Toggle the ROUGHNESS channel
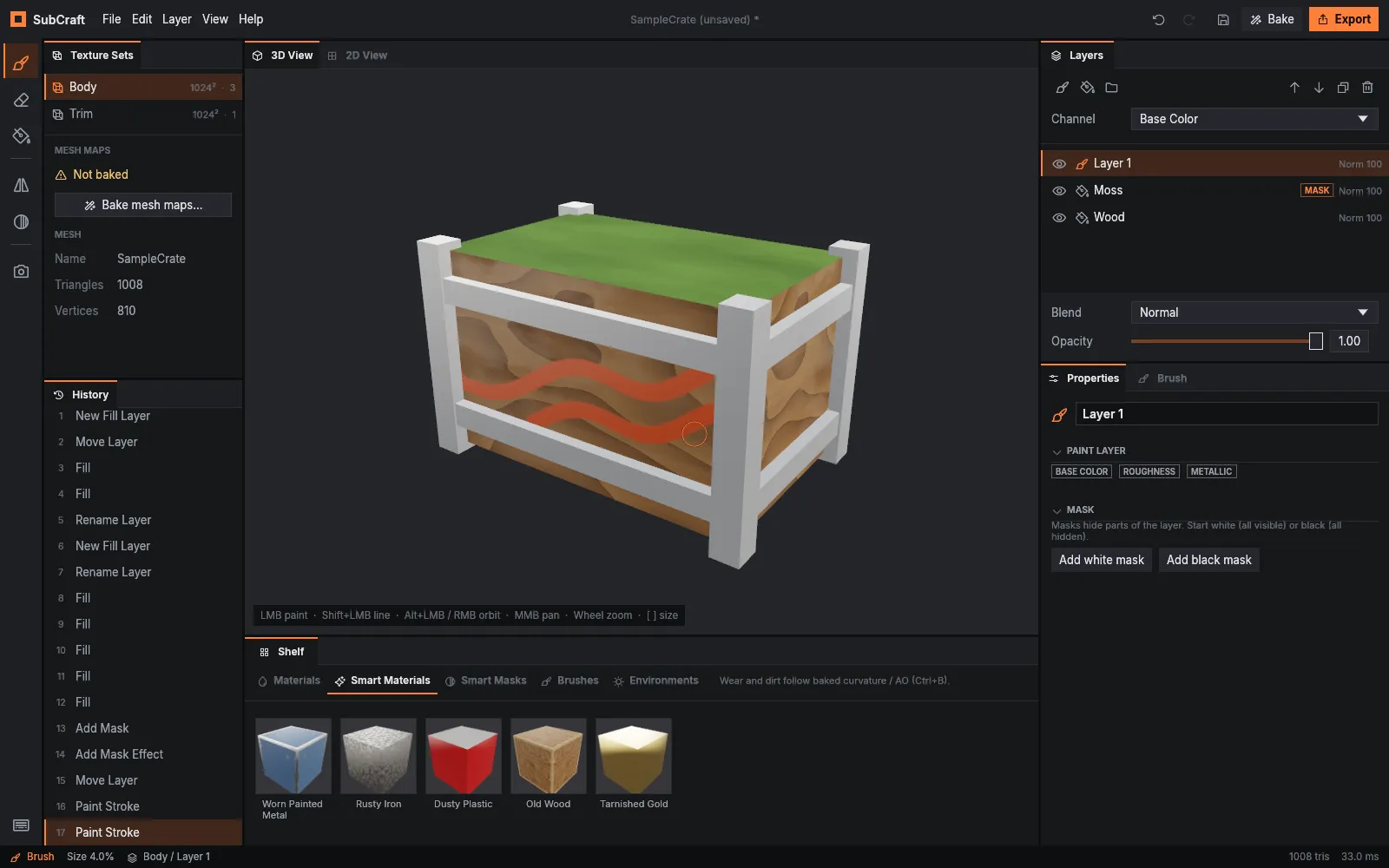Screen dimensions: 1389x868 pyautogui.click(x=1149, y=471)
